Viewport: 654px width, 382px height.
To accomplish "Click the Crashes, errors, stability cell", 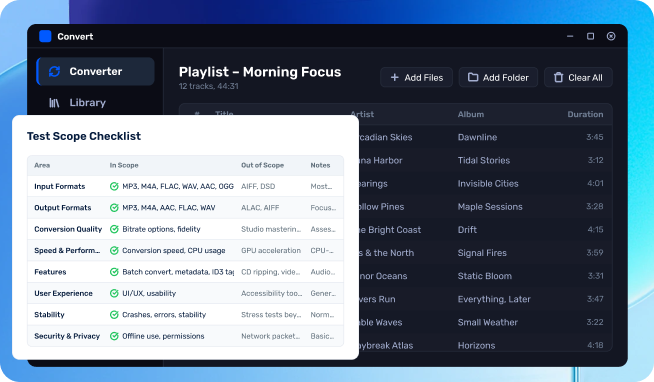I will 164,314.
